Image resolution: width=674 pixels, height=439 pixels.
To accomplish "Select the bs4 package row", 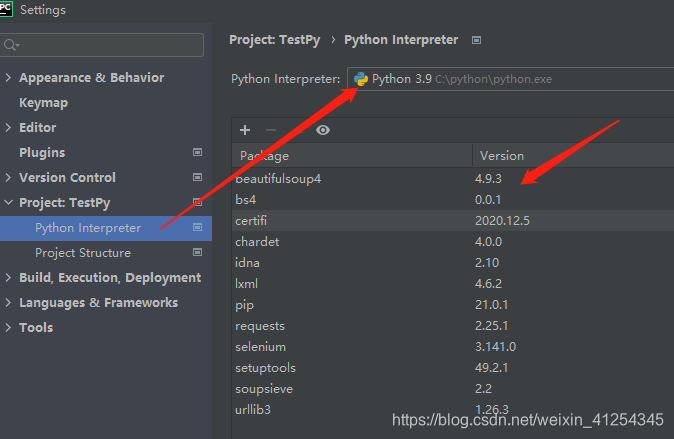I will click(453, 200).
